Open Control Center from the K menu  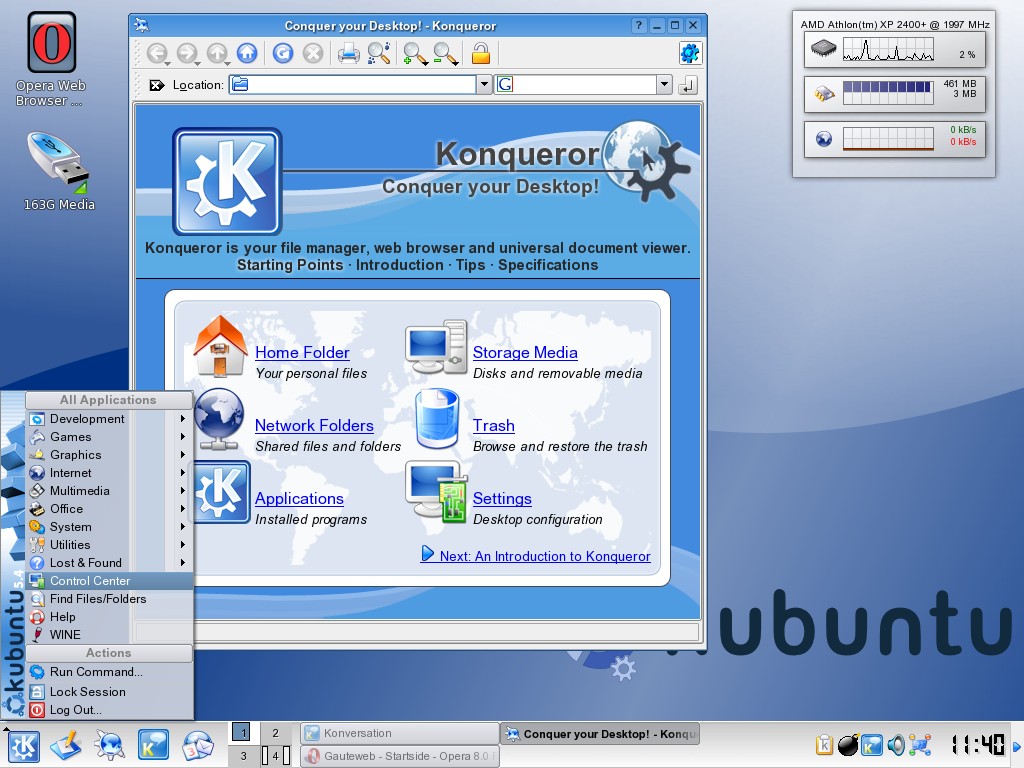[109, 581]
